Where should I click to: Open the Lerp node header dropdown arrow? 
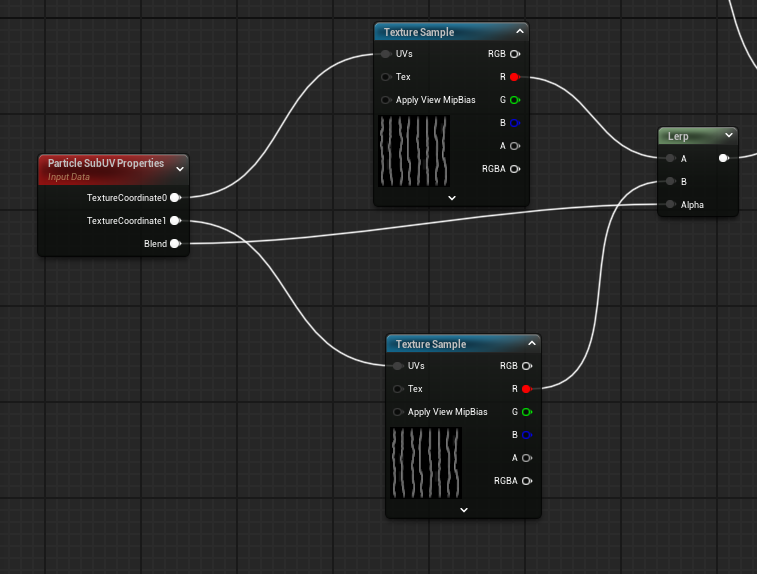[729, 135]
